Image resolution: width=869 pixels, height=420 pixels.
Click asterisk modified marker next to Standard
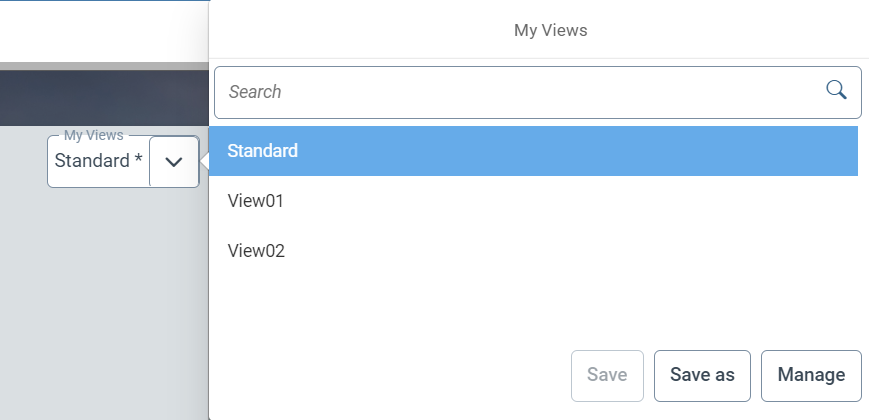(x=138, y=160)
